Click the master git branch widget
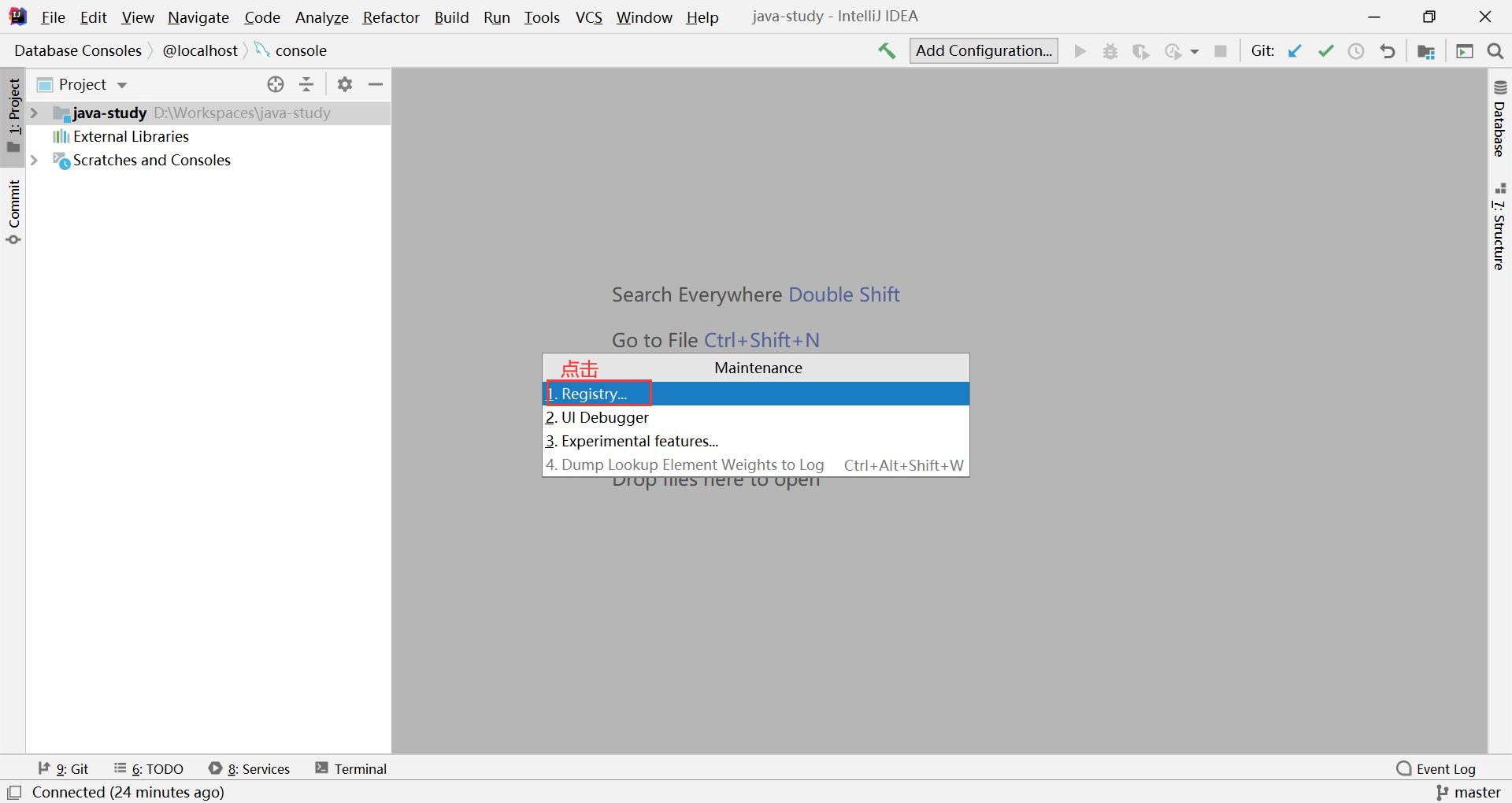 pos(1468,792)
